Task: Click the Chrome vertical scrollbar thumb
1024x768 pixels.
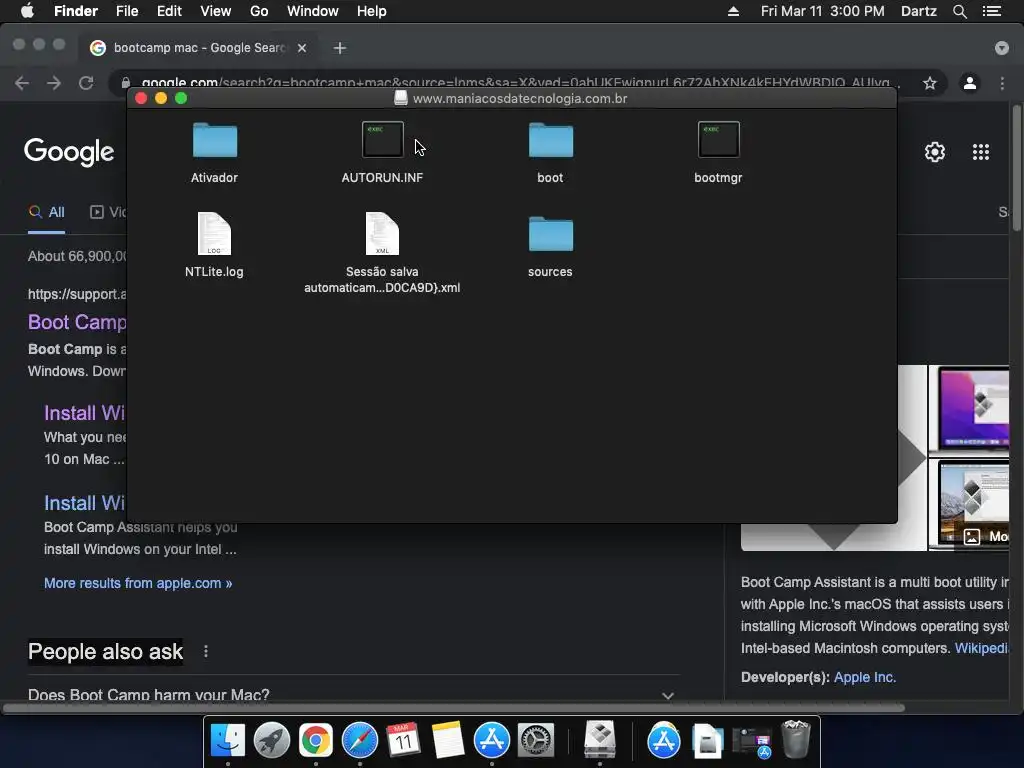Action: coord(1016,167)
